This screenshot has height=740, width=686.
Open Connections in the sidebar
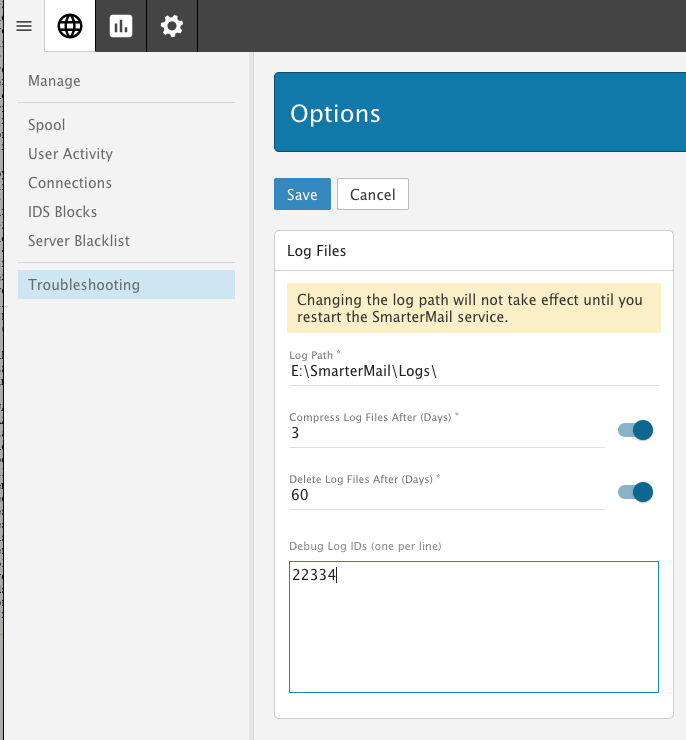[70, 183]
